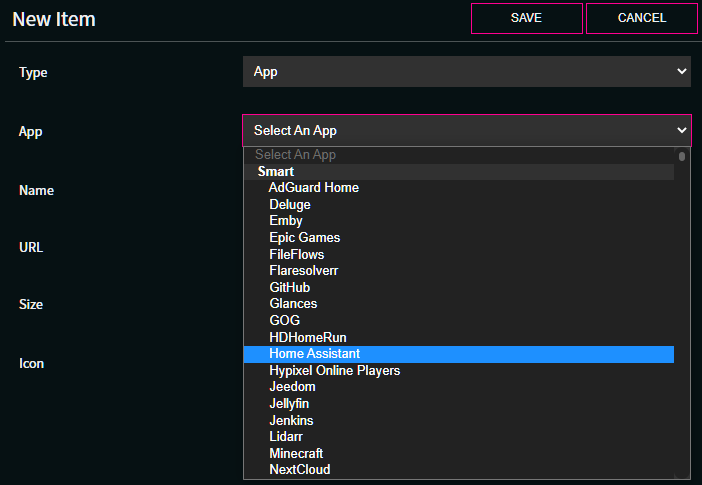
Task: Select Emby in the dropdown list
Action: (458, 221)
